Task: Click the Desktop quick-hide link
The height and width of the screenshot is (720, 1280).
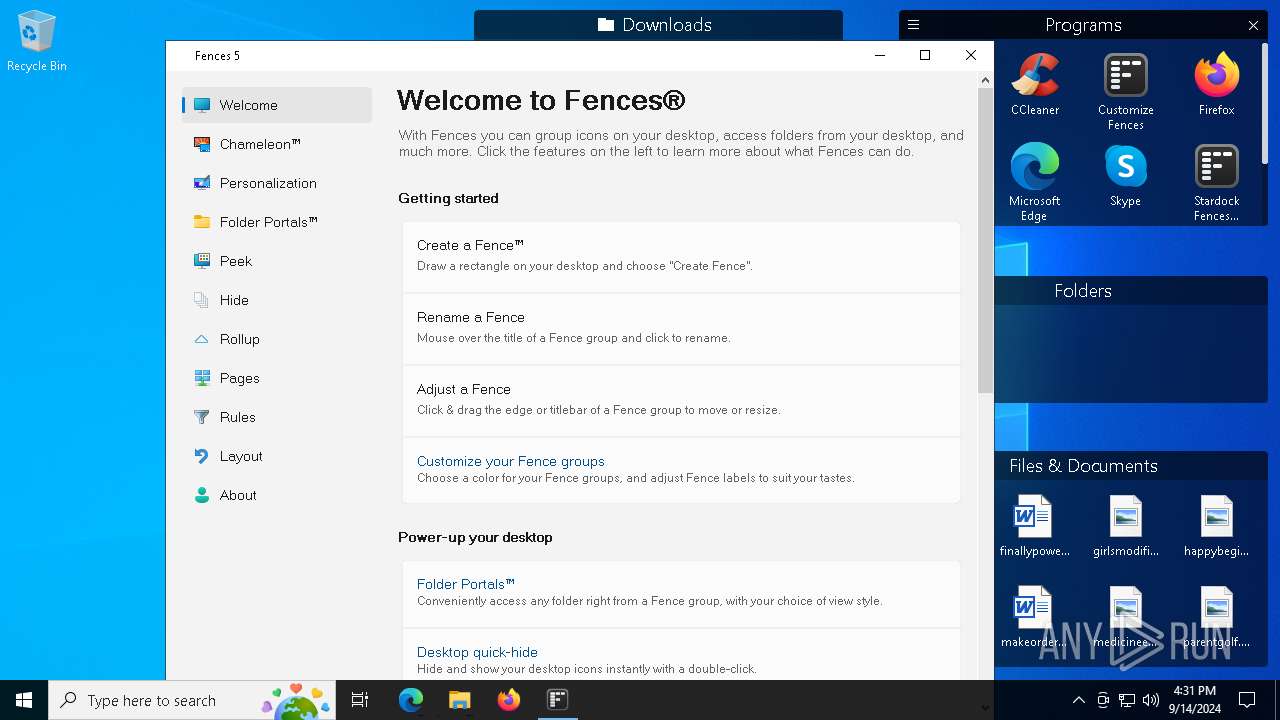Action: pos(477,652)
